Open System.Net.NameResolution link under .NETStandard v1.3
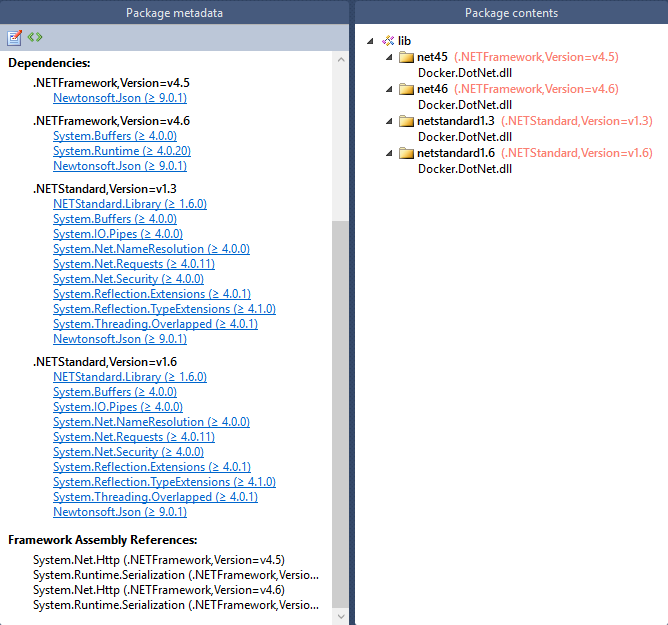Screen dimensions: 668x625 (151, 249)
